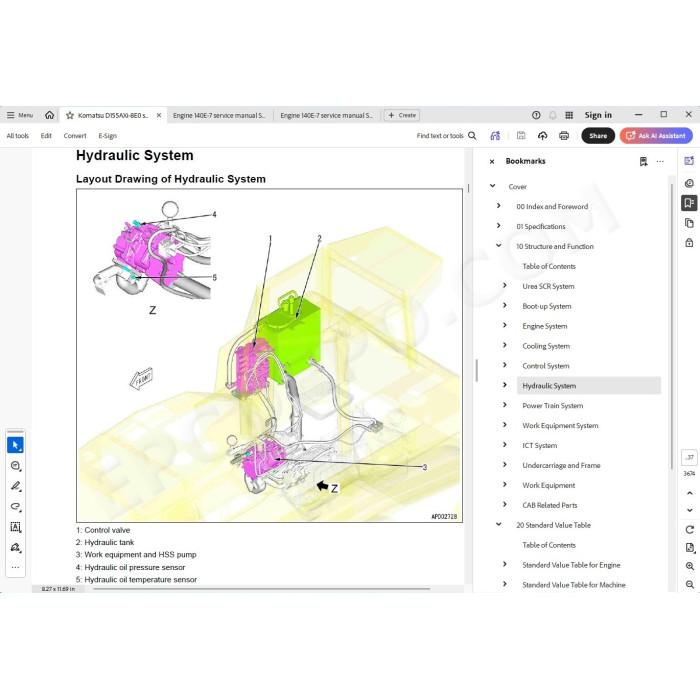Image resolution: width=700 pixels, height=700 pixels.
Task: Expand the Engine System bookmark
Action: point(505,325)
